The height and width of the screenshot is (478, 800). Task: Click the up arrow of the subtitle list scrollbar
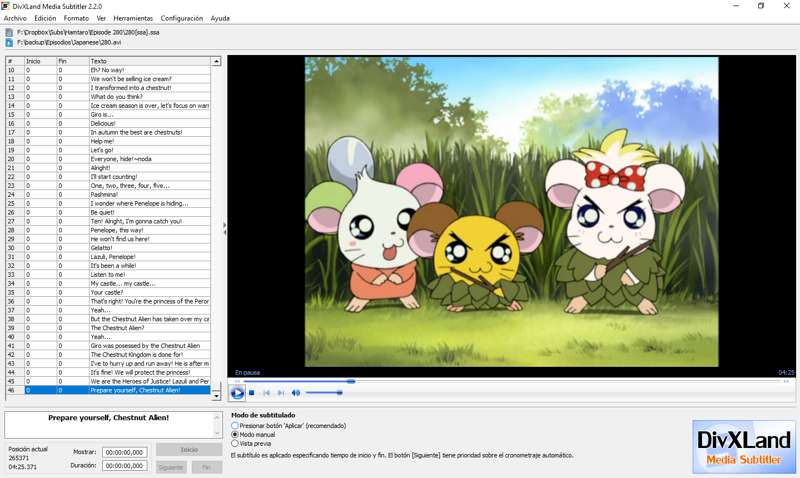click(216, 61)
